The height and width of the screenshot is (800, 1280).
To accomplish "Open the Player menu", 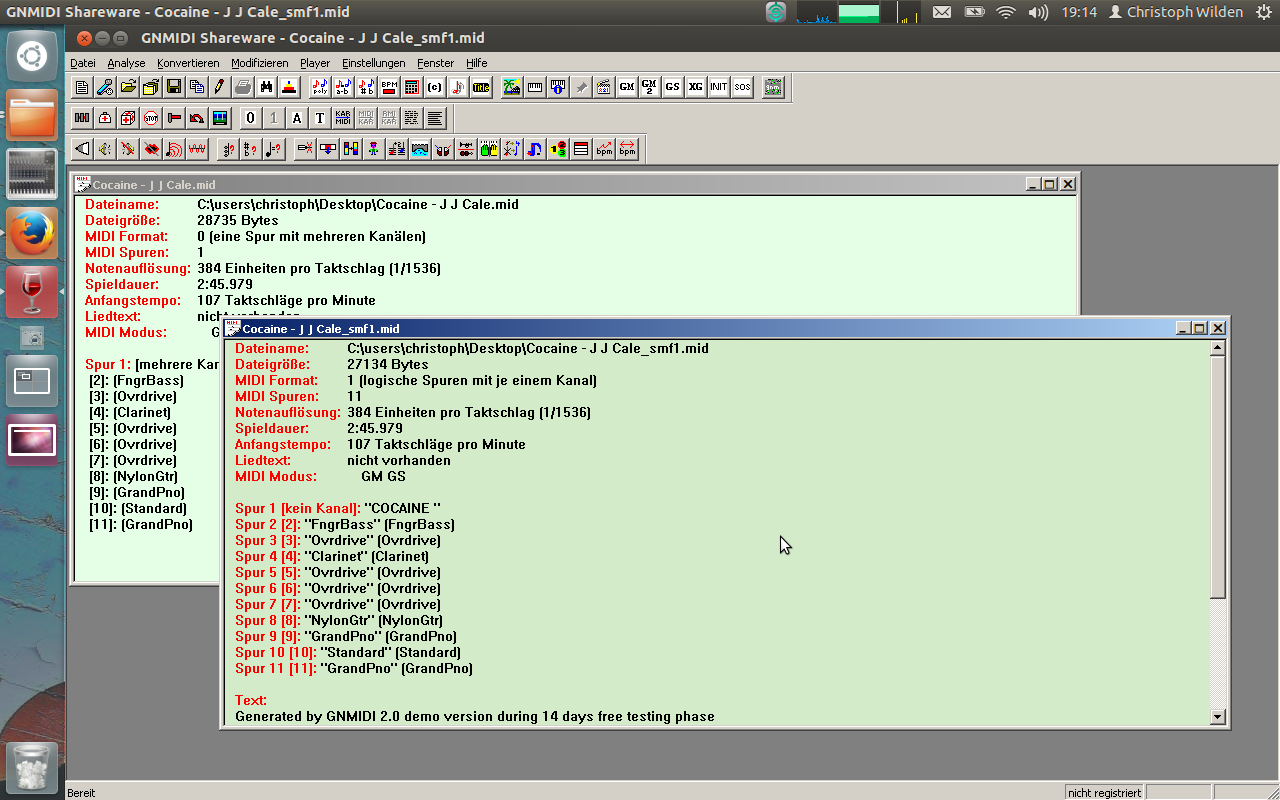I will click(315, 63).
